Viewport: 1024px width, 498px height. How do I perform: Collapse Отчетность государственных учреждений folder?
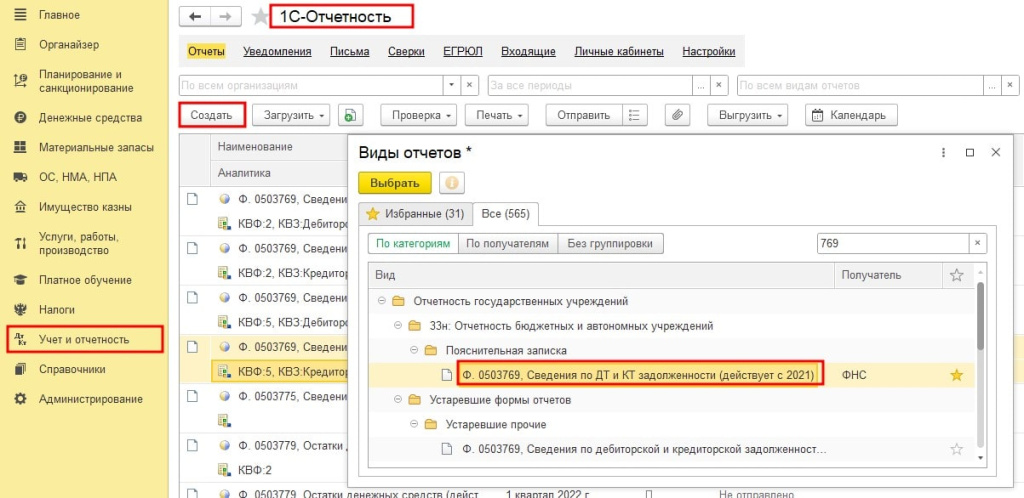coord(381,301)
